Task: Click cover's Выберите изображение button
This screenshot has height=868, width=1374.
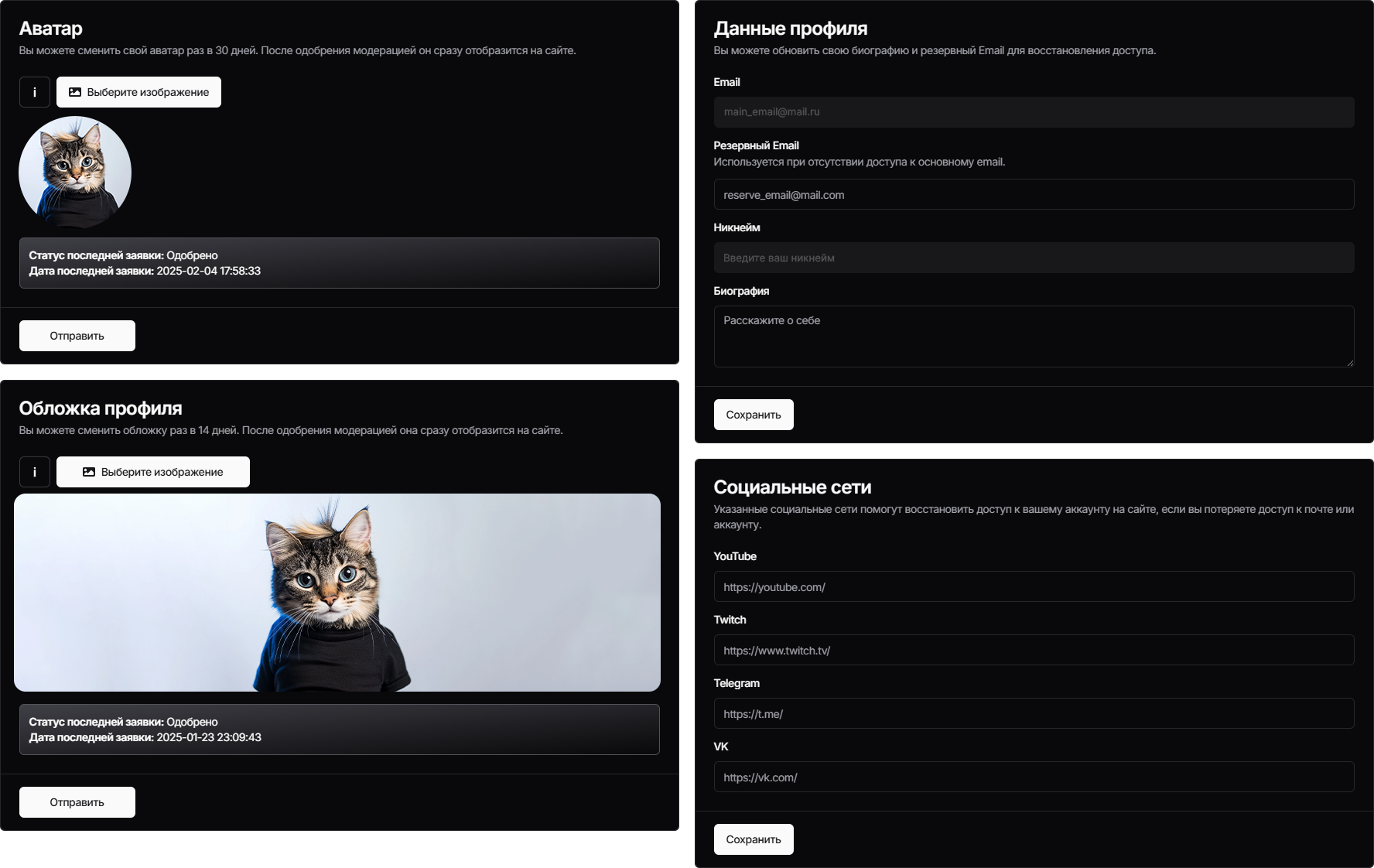Action: coord(153,472)
